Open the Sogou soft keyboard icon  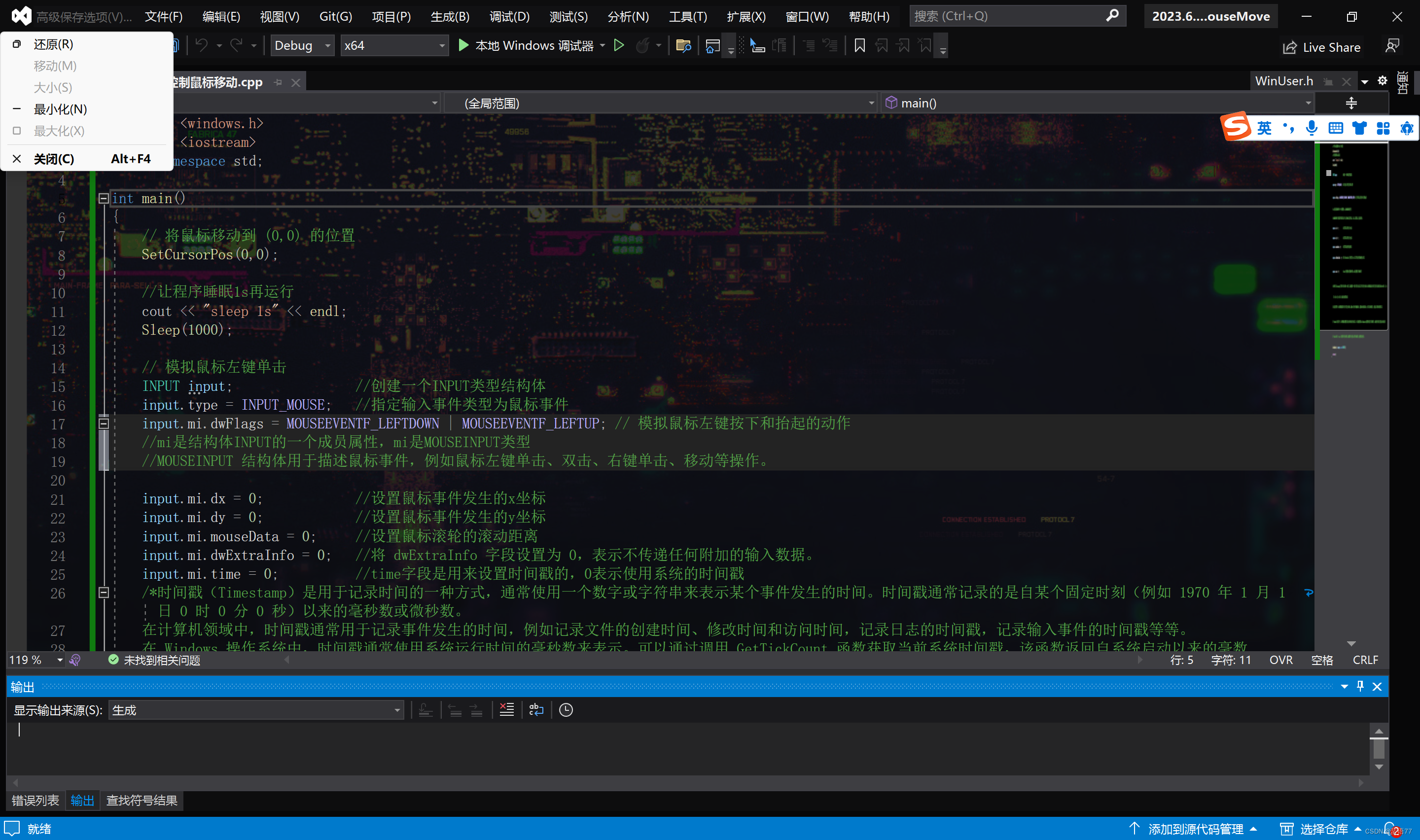1335,129
